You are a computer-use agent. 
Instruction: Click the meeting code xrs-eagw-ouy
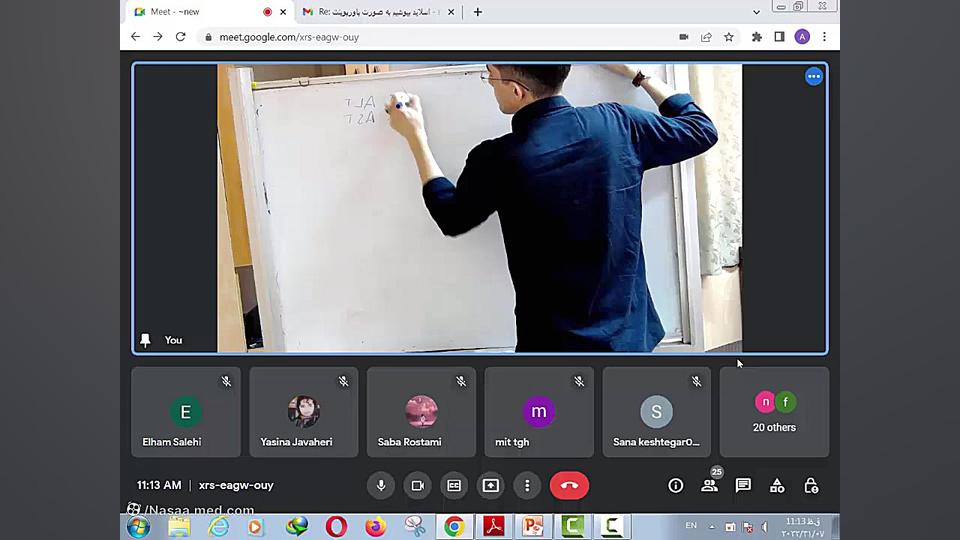(236, 485)
